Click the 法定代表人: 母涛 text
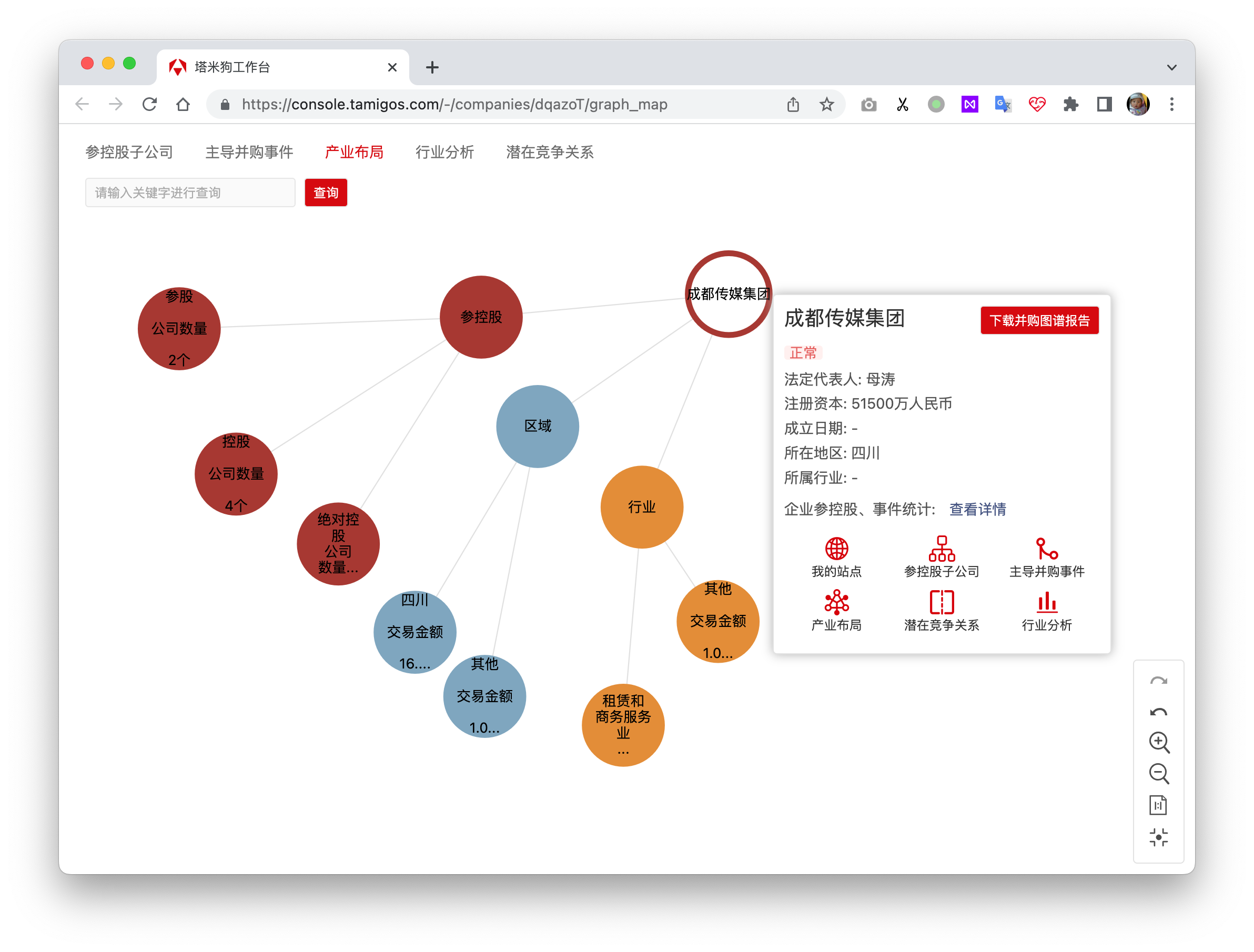The width and height of the screenshot is (1254, 952). click(840, 379)
